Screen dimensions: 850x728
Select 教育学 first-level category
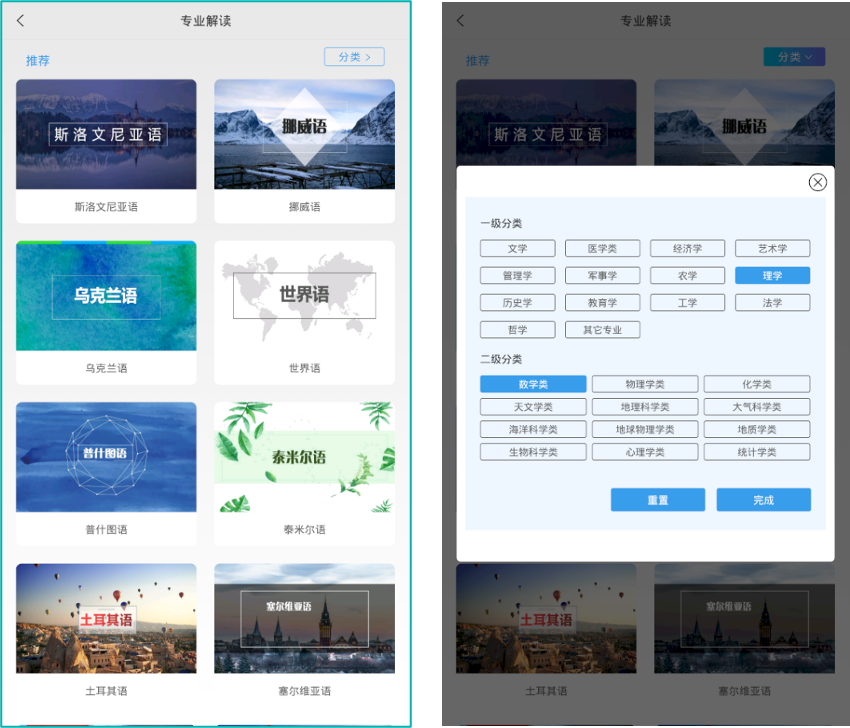coord(602,302)
